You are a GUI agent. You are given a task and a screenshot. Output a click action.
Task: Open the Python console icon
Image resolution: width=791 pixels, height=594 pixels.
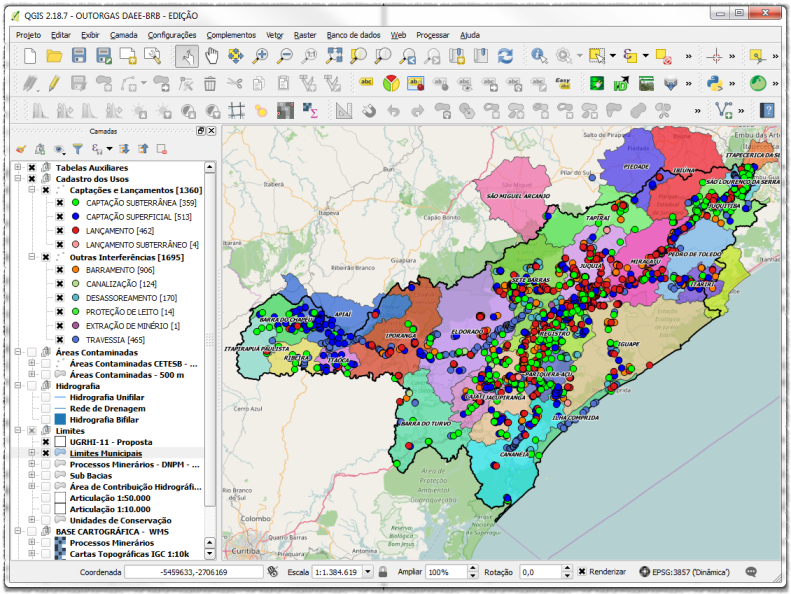(x=715, y=83)
